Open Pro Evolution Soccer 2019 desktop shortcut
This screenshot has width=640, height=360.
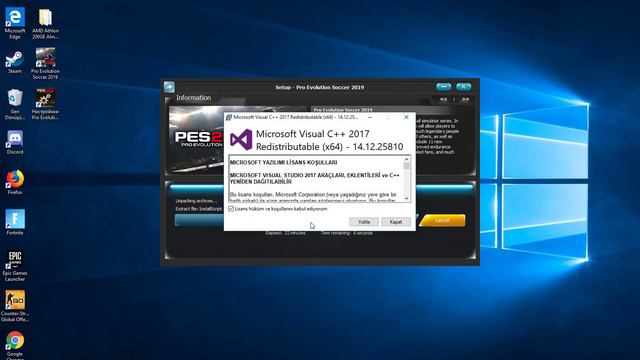coord(45,63)
